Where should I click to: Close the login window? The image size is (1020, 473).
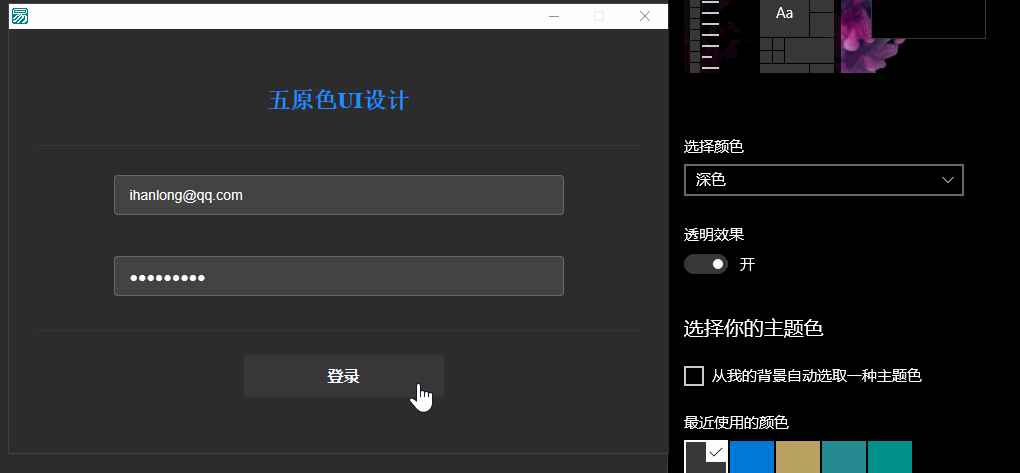point(645,16)
